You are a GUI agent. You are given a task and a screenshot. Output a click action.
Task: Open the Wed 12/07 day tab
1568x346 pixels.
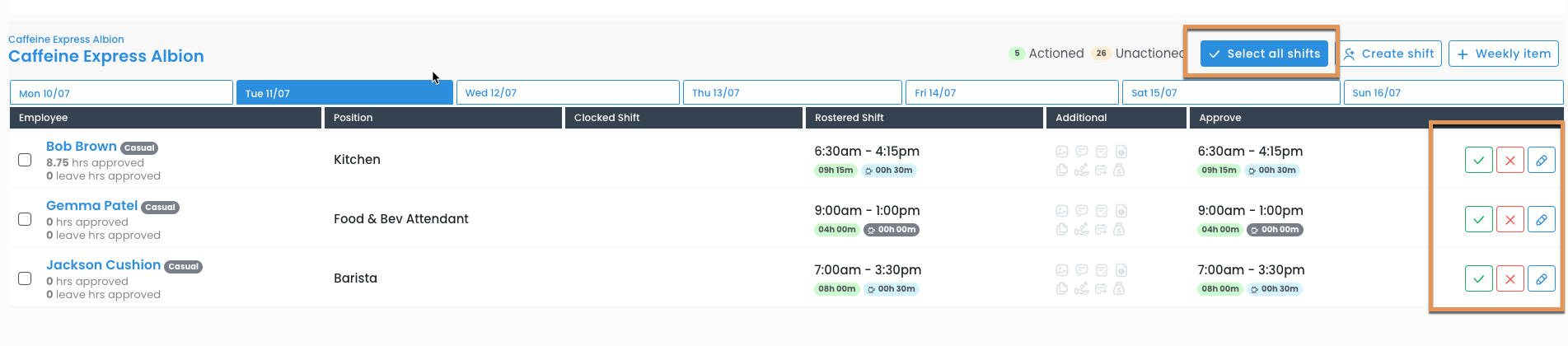click(568, 92)
